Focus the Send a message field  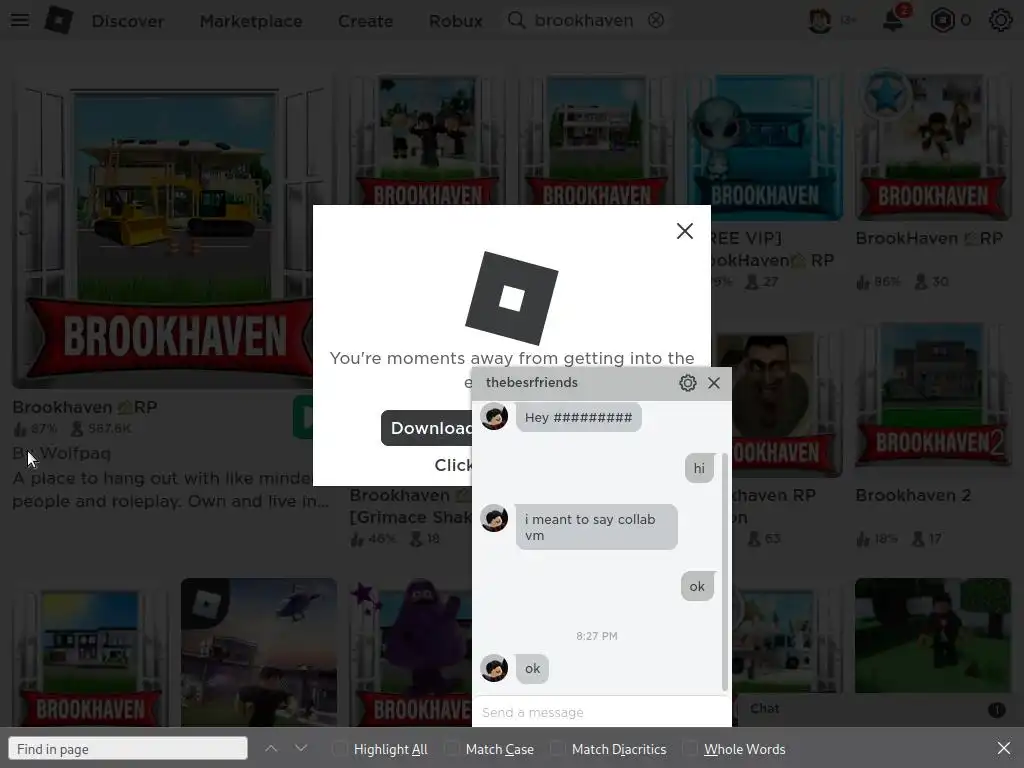601,712
